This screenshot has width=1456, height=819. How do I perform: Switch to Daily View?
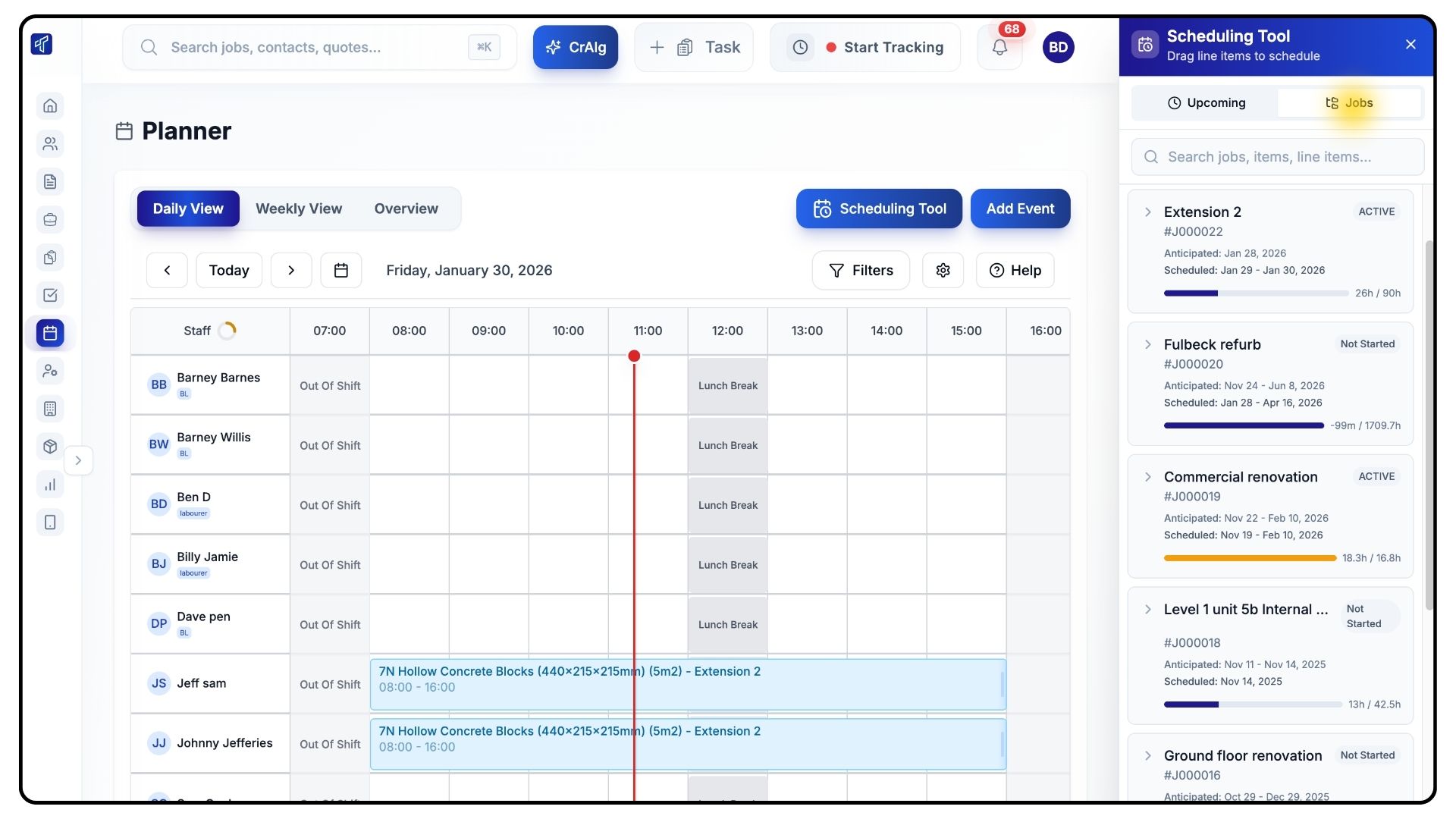point(188,209)
